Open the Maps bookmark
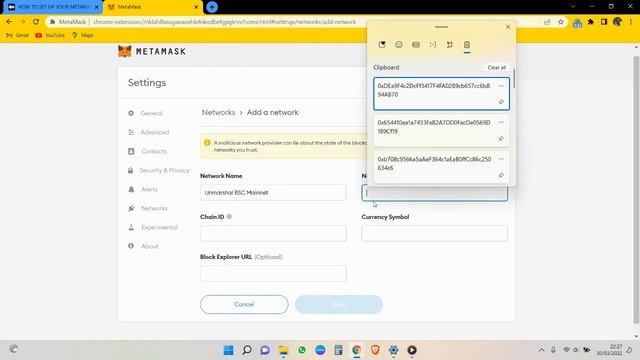 point(83,36)
